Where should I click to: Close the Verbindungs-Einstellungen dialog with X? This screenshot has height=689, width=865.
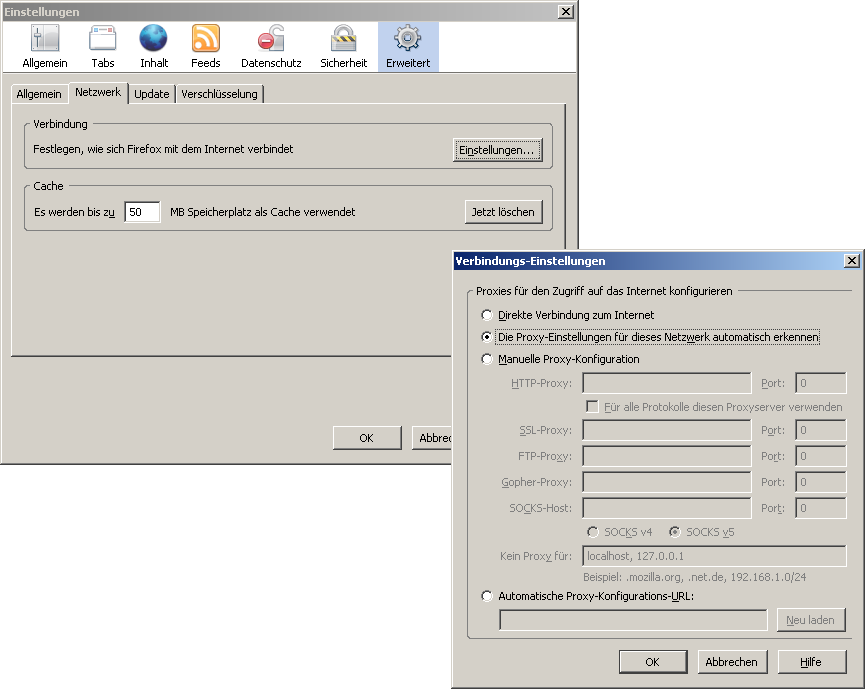pos(851,261)
